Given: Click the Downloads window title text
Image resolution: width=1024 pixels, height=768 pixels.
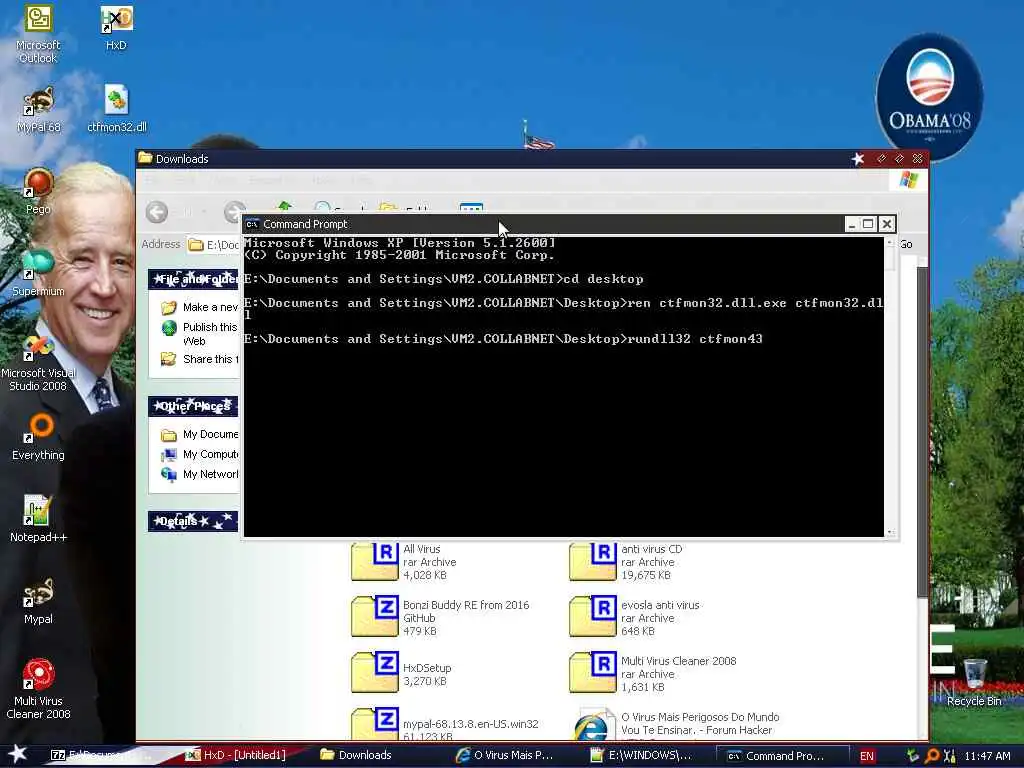Looking at the screenshot, I should pos(182,159).
